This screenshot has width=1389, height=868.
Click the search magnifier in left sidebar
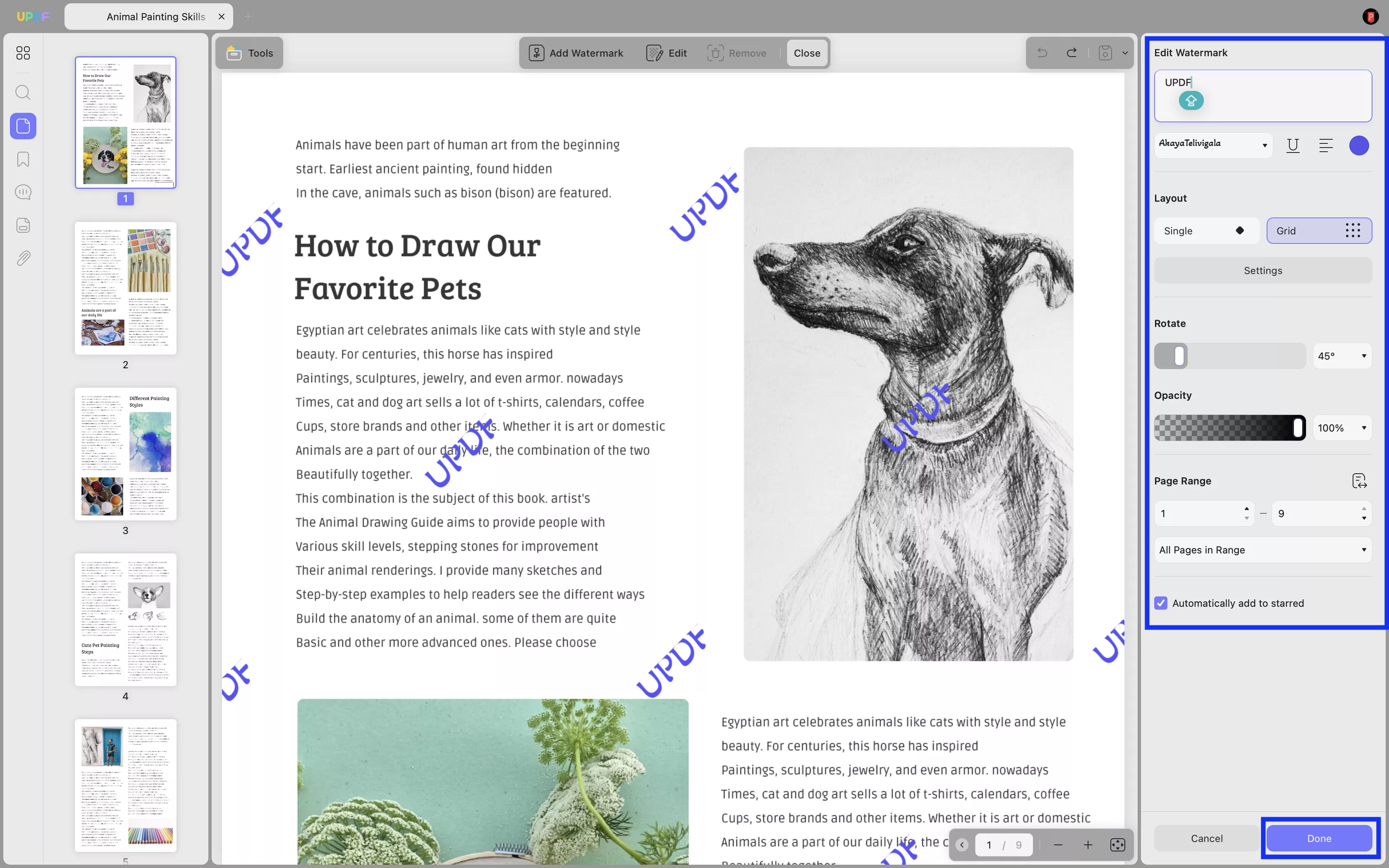(23, 93)
